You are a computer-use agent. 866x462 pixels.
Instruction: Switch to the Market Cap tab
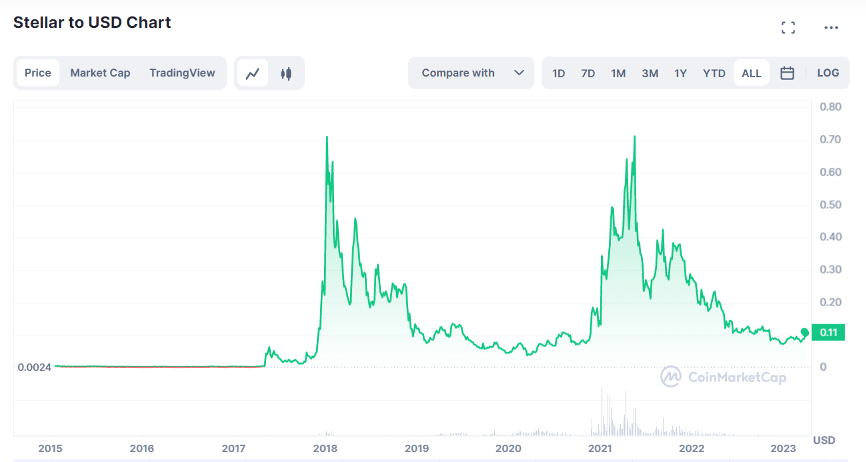[100, 73]
